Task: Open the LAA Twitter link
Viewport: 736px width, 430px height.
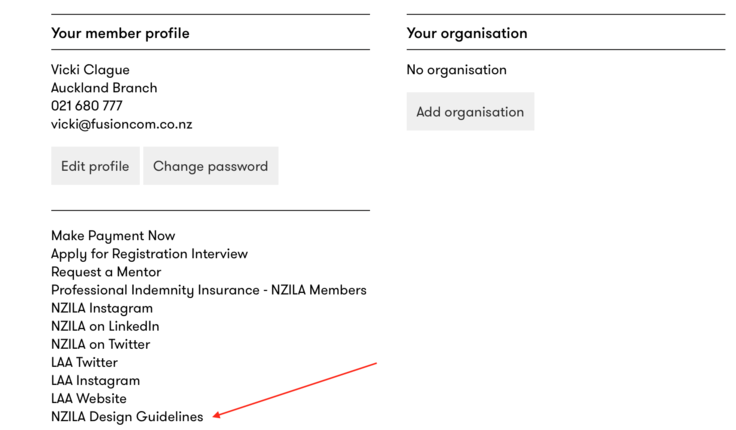Action: click(84, 362)
